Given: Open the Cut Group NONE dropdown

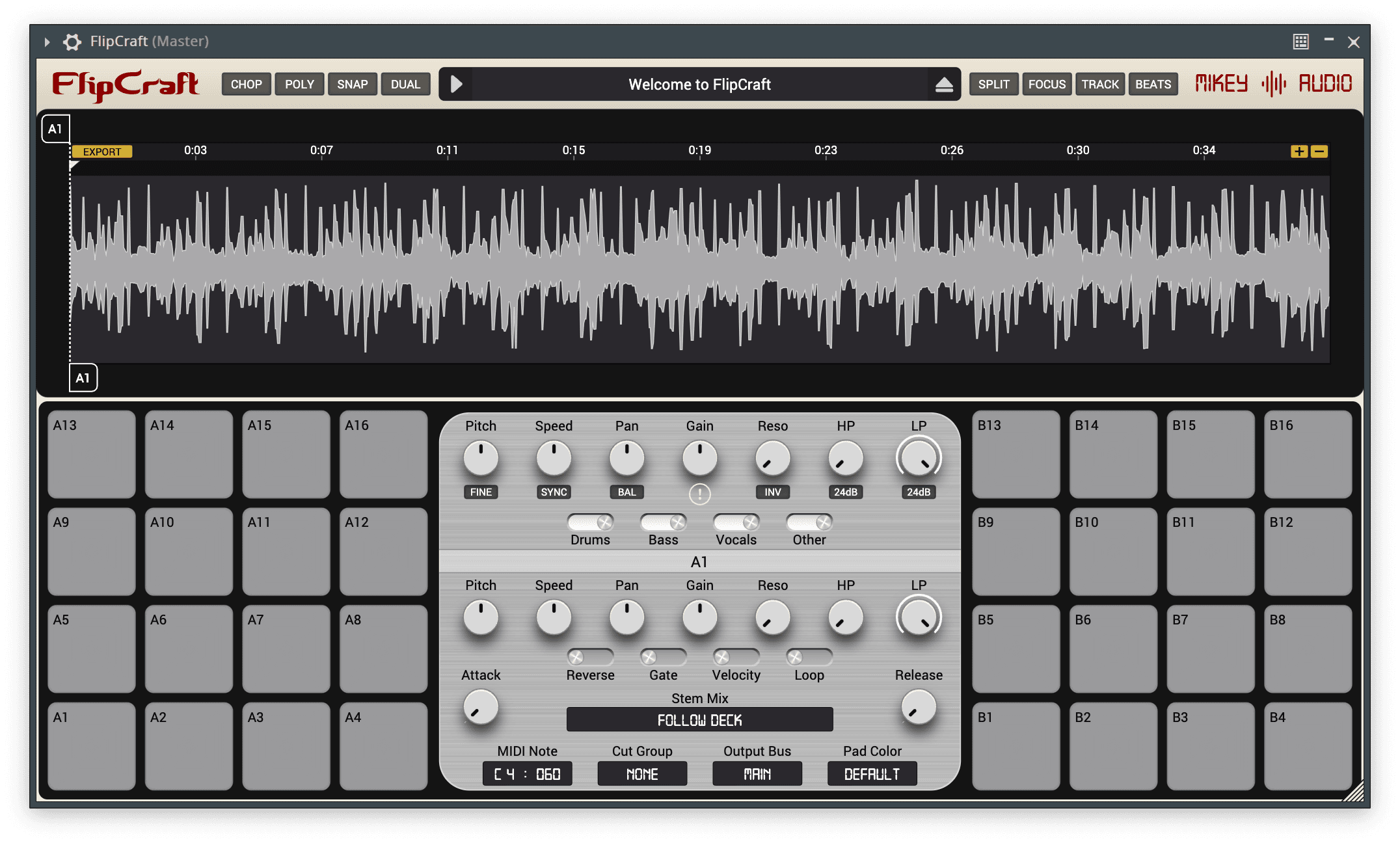Looking at the screenshot, I should pyautogui.click(x=642, y=774).
